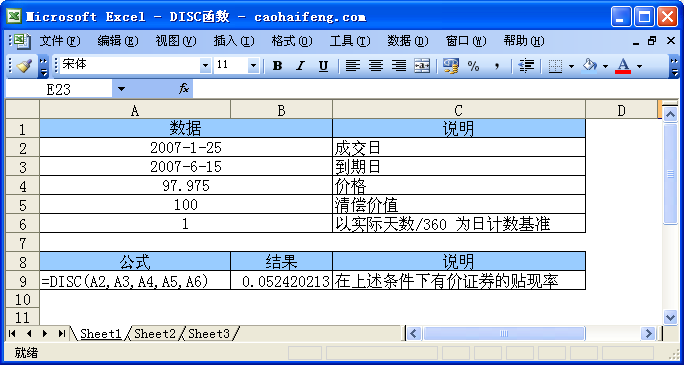The height and width of the screenshot is (365, 684).
Task: Toggle Bold formatting
Action: pos(277,66)
